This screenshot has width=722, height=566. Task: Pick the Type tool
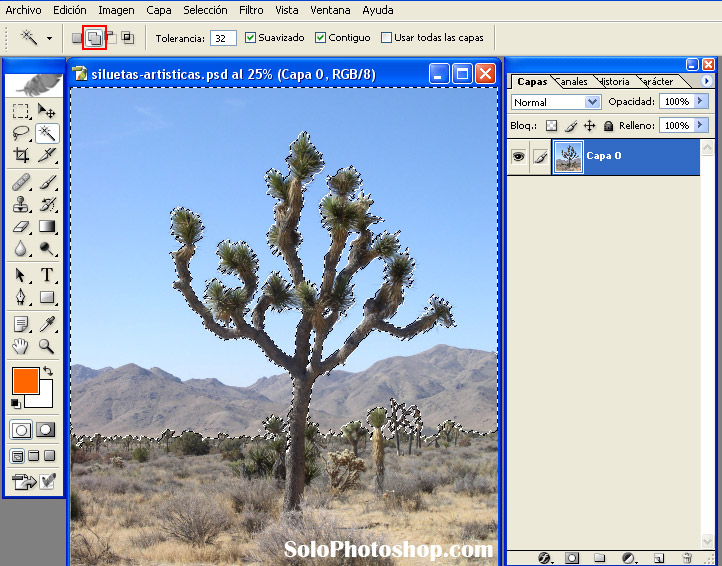click(46, 275)
